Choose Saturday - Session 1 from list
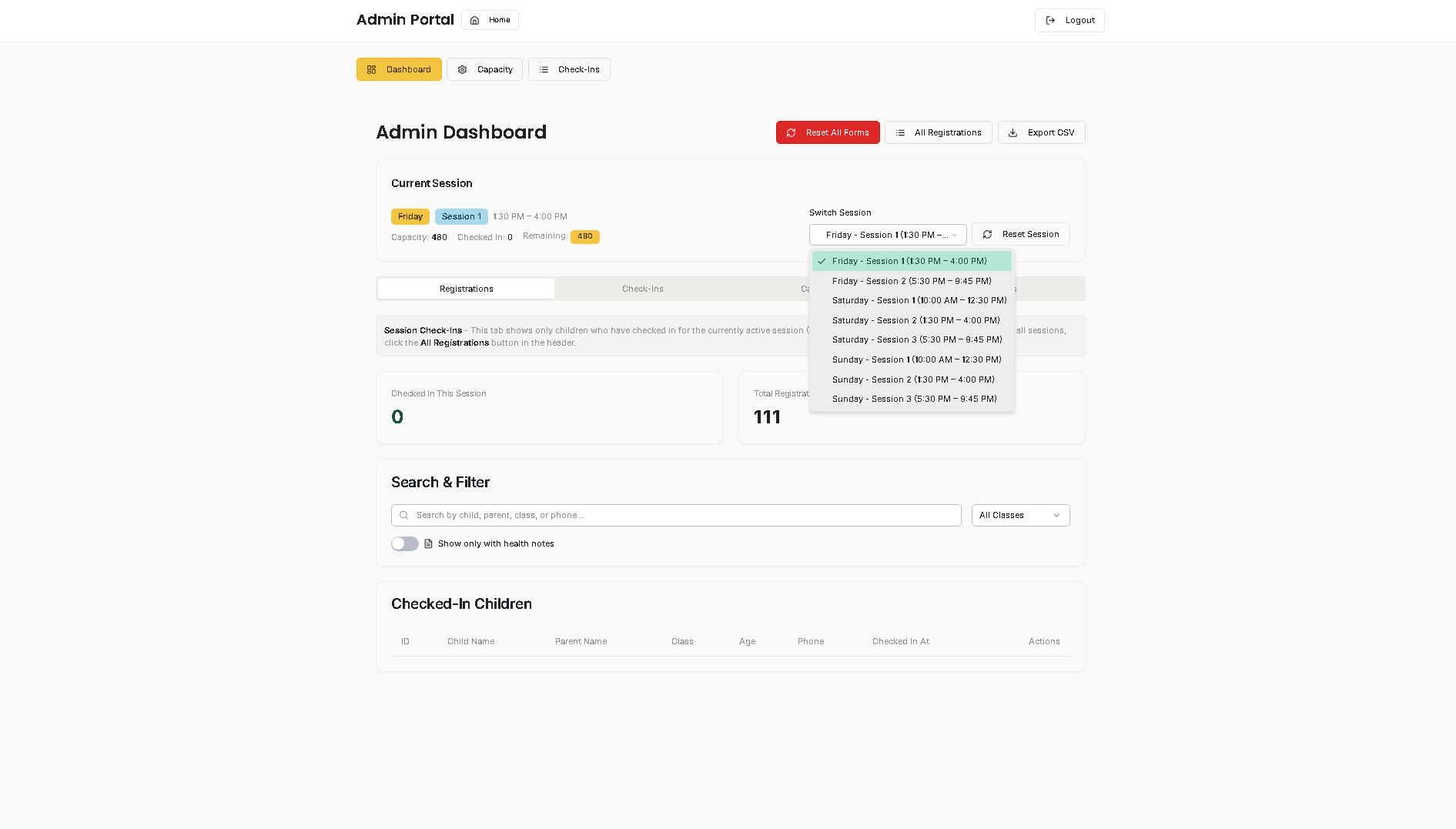Screen dimensions: 1456x829 919,301
